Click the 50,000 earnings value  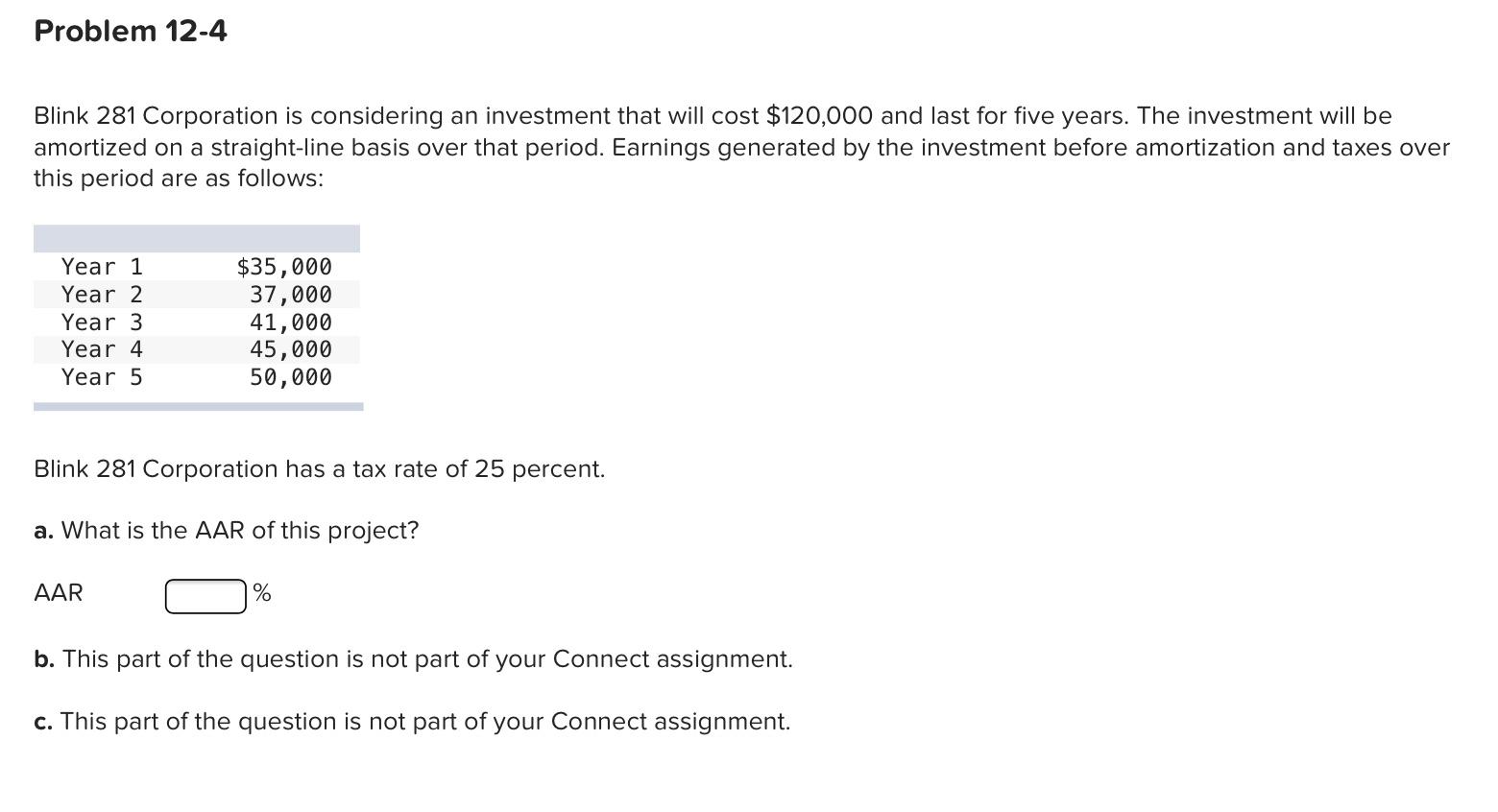coord(291,377)
